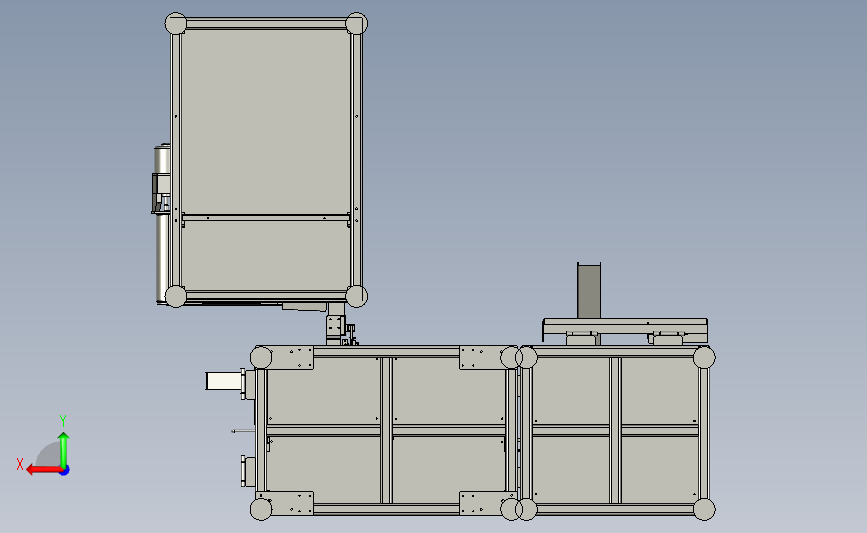The height and width of the screenshot is (533, 867).
Task: Select the dark vertical column above right platform
Action: [x=589, y=291]
